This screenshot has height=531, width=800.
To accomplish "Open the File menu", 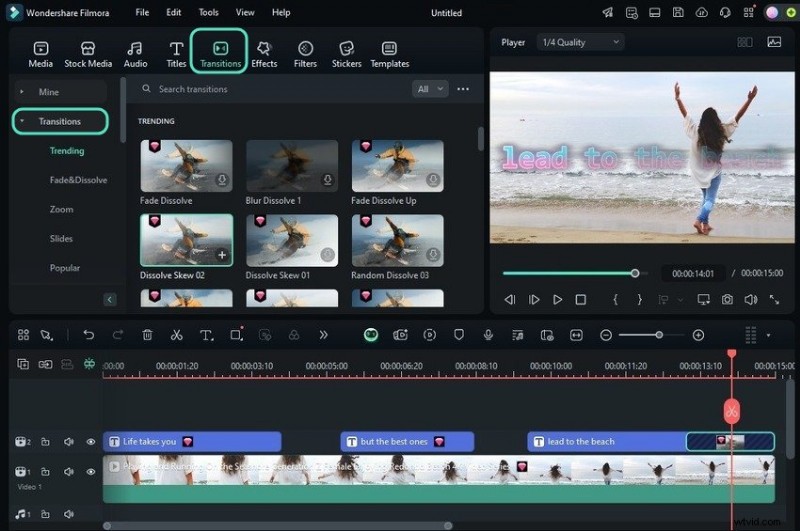I will 142,12.
